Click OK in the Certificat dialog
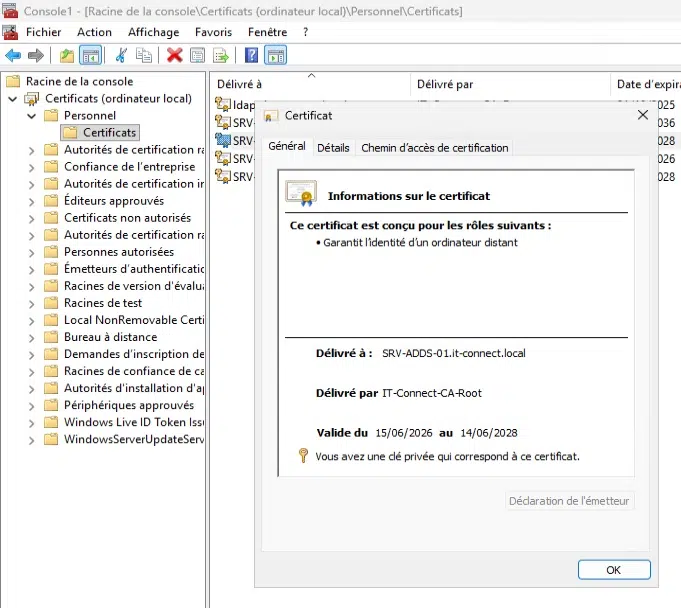 [614, 570]
